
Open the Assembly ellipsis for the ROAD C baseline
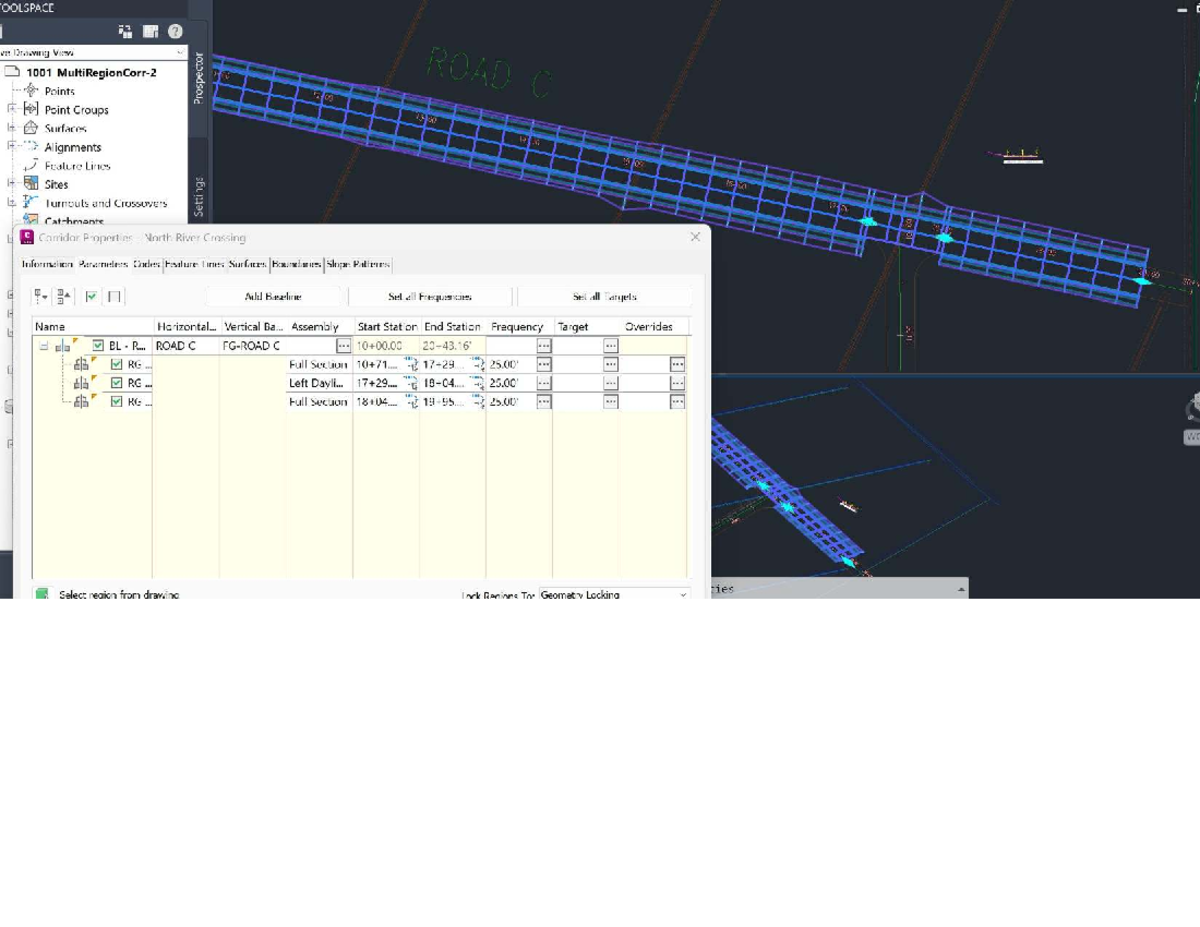343,345
